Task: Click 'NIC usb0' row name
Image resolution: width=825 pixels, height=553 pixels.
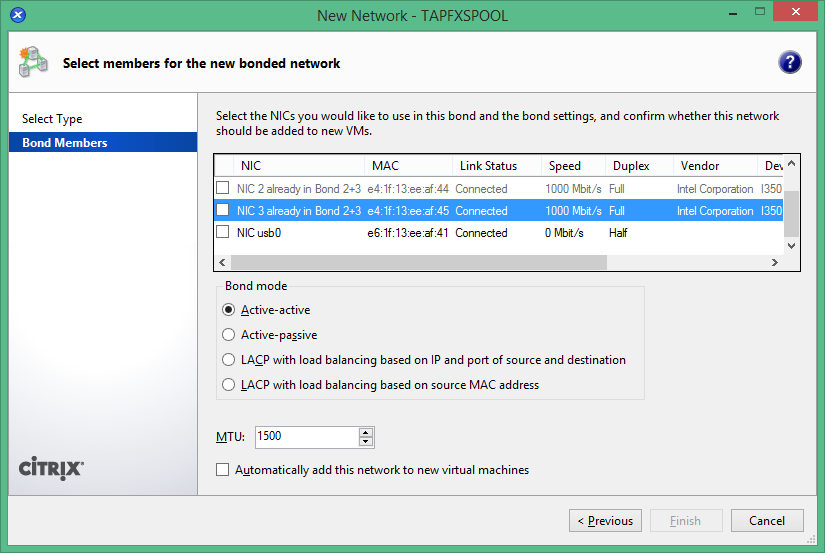Action: coord(259,233)
